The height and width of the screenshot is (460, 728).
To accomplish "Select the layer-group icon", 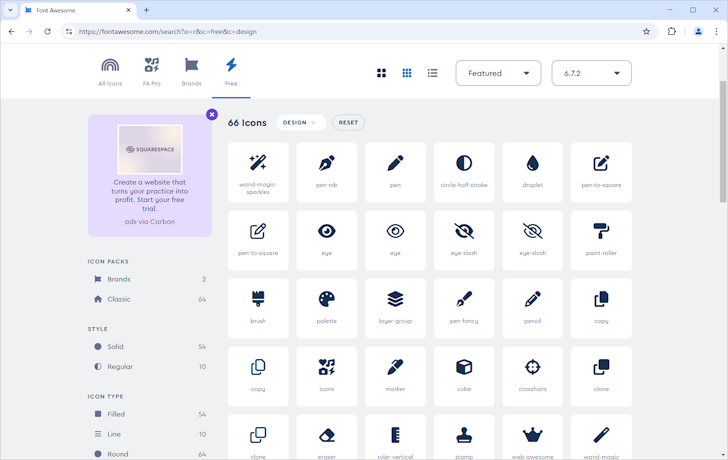I will click(395, 308).
